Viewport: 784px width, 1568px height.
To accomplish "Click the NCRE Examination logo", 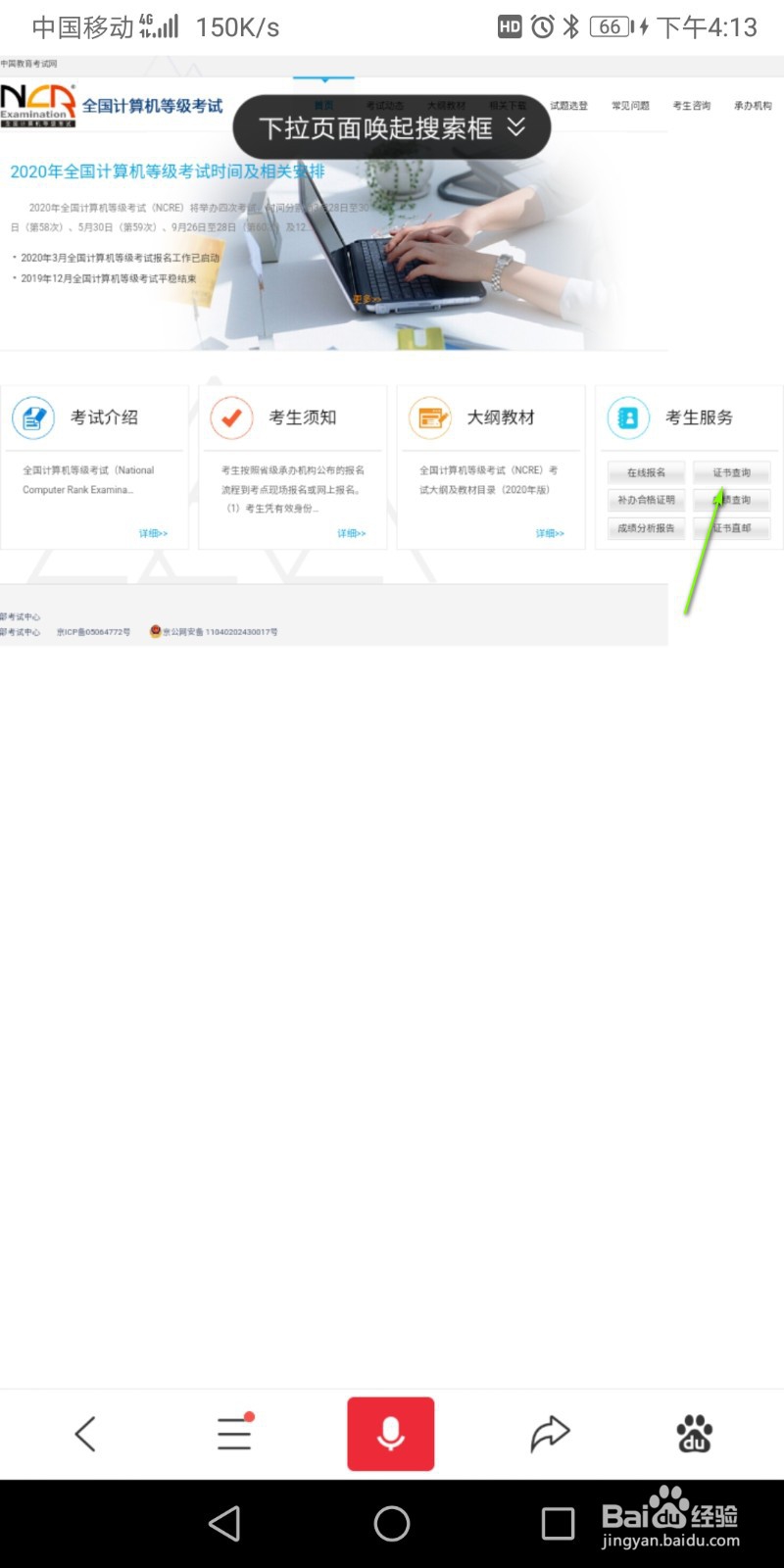I will click(x=37, y=105).
